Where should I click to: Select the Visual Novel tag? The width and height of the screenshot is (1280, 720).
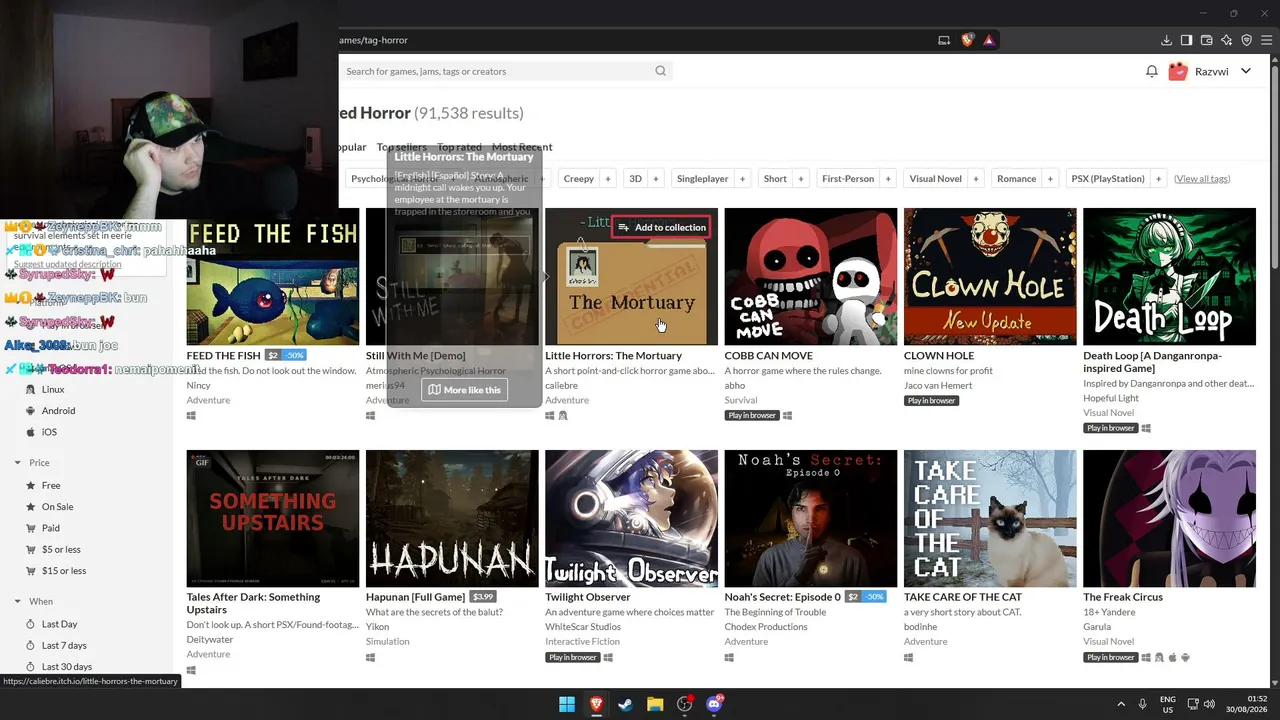pos(935,179)
